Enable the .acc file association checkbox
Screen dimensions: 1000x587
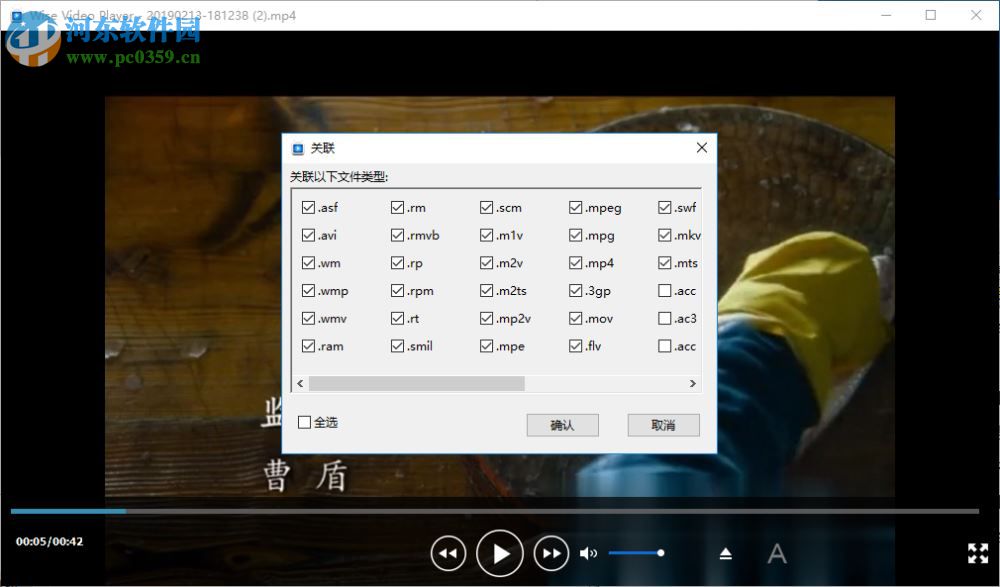(x=663, y=290)
